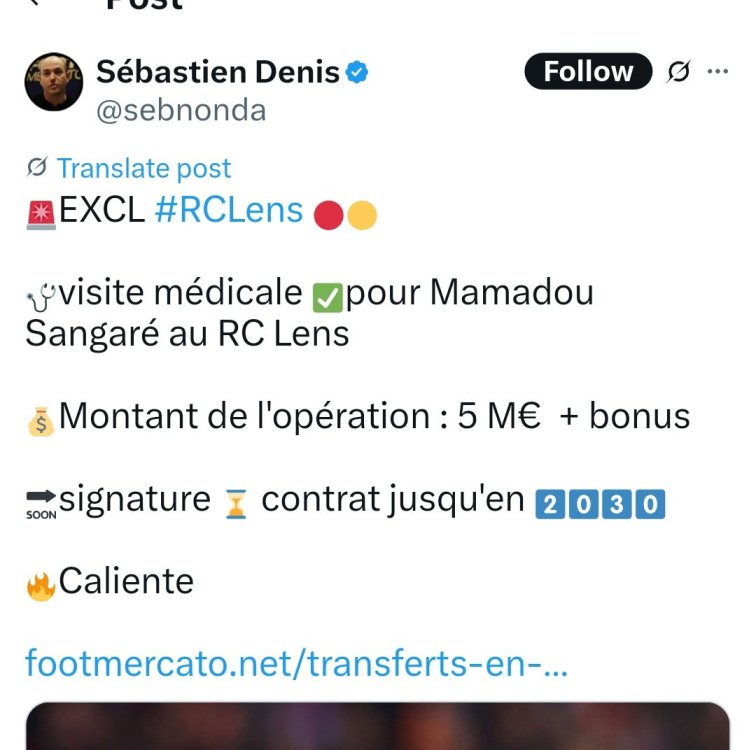Click the yellow circle emoji
This screenshot has width=756, height=750.
click(x=362, y=215)
